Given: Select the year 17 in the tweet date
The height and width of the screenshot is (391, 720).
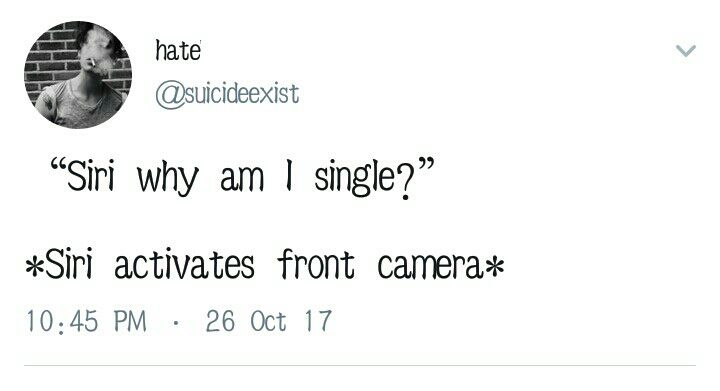Looking at the screenshot, I should (x=318, y=321).
